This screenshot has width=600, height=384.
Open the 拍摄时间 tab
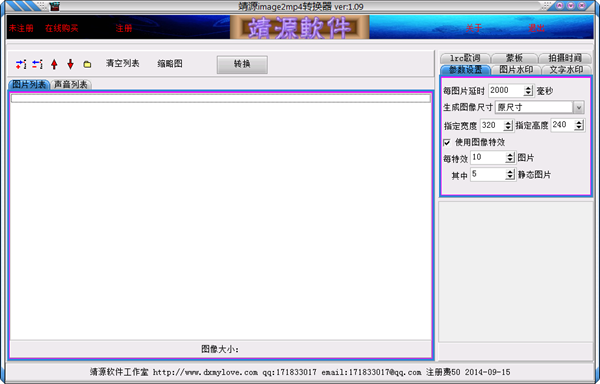pos(565,58)
